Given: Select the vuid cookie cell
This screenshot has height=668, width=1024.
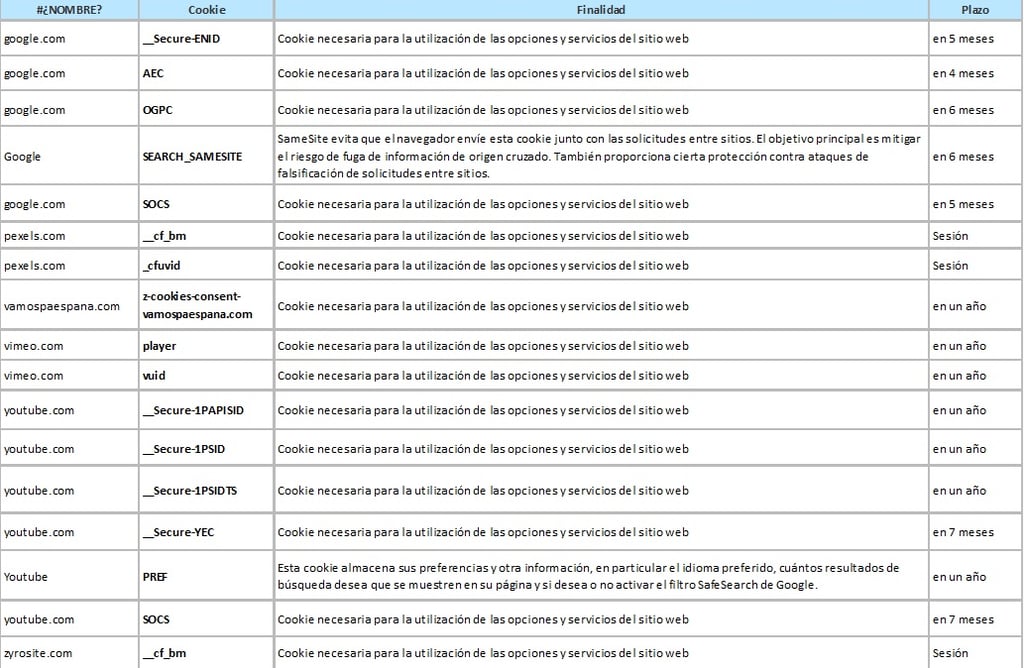Looking at the screenshot, I should (x=206, y=375).
